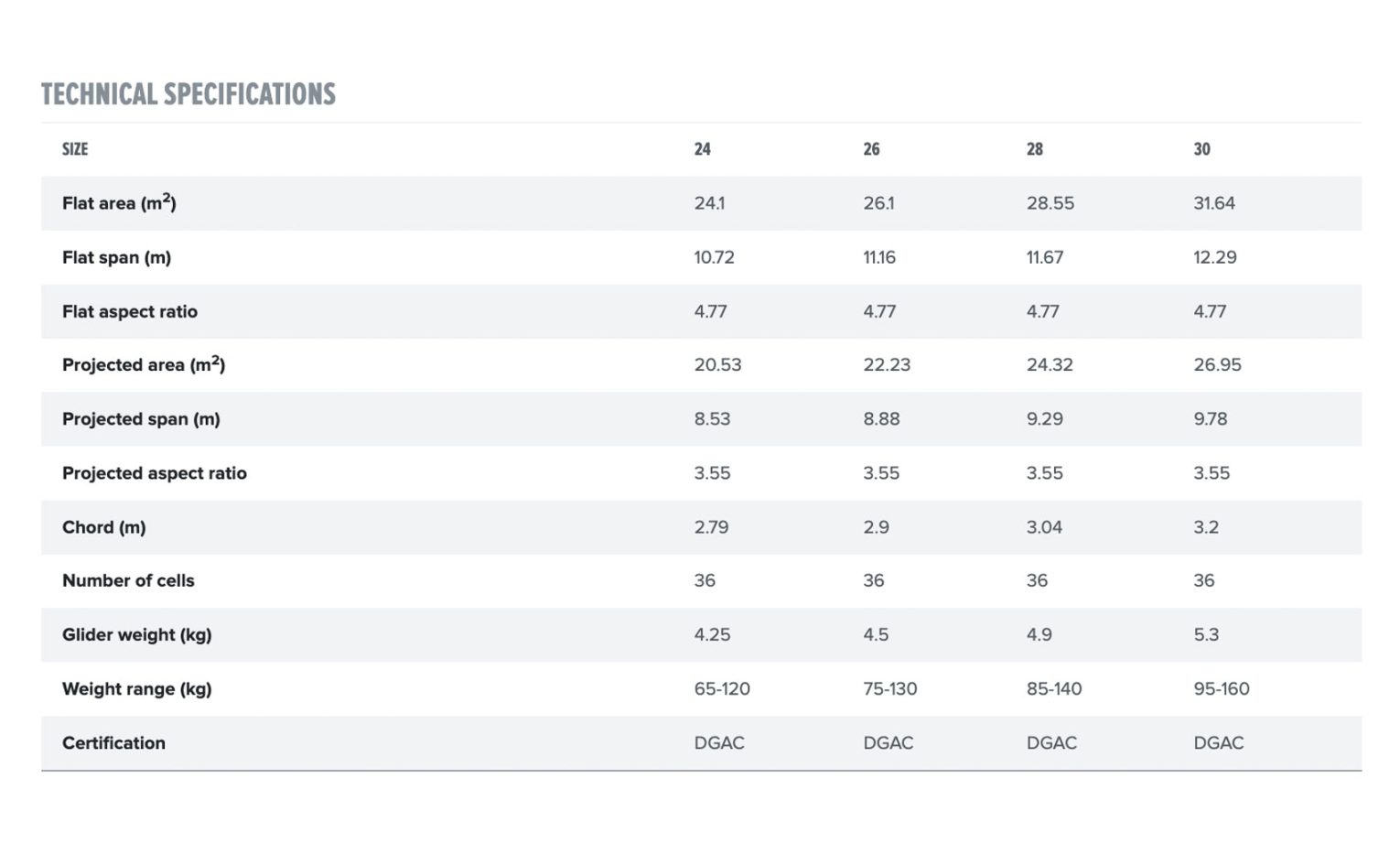Screen dimensions: 1400x865
Task: Select the size 28 column header
Action: pyautogui.click(x=1035, y=149)
